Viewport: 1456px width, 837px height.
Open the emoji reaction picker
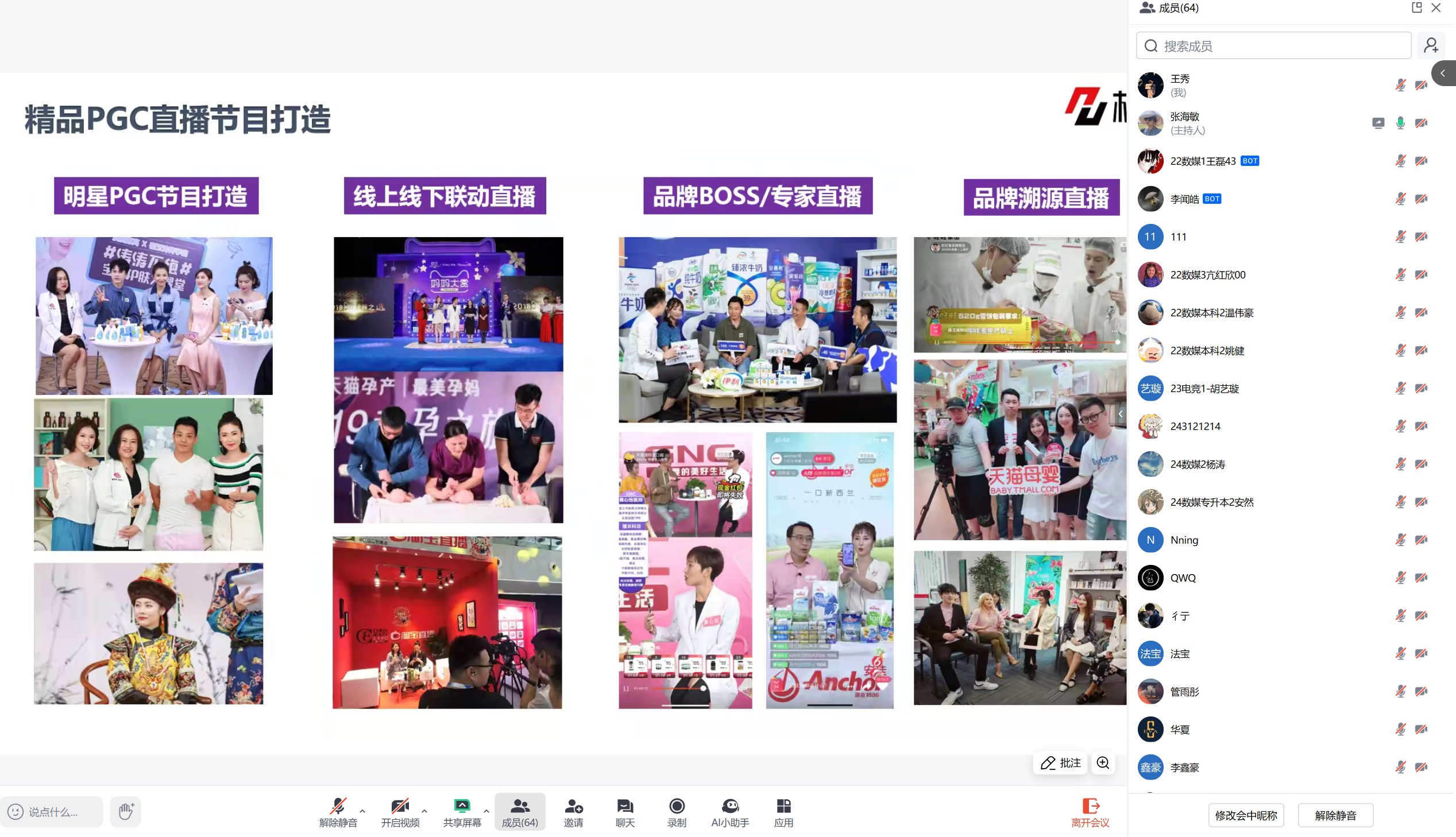[16, 811]
